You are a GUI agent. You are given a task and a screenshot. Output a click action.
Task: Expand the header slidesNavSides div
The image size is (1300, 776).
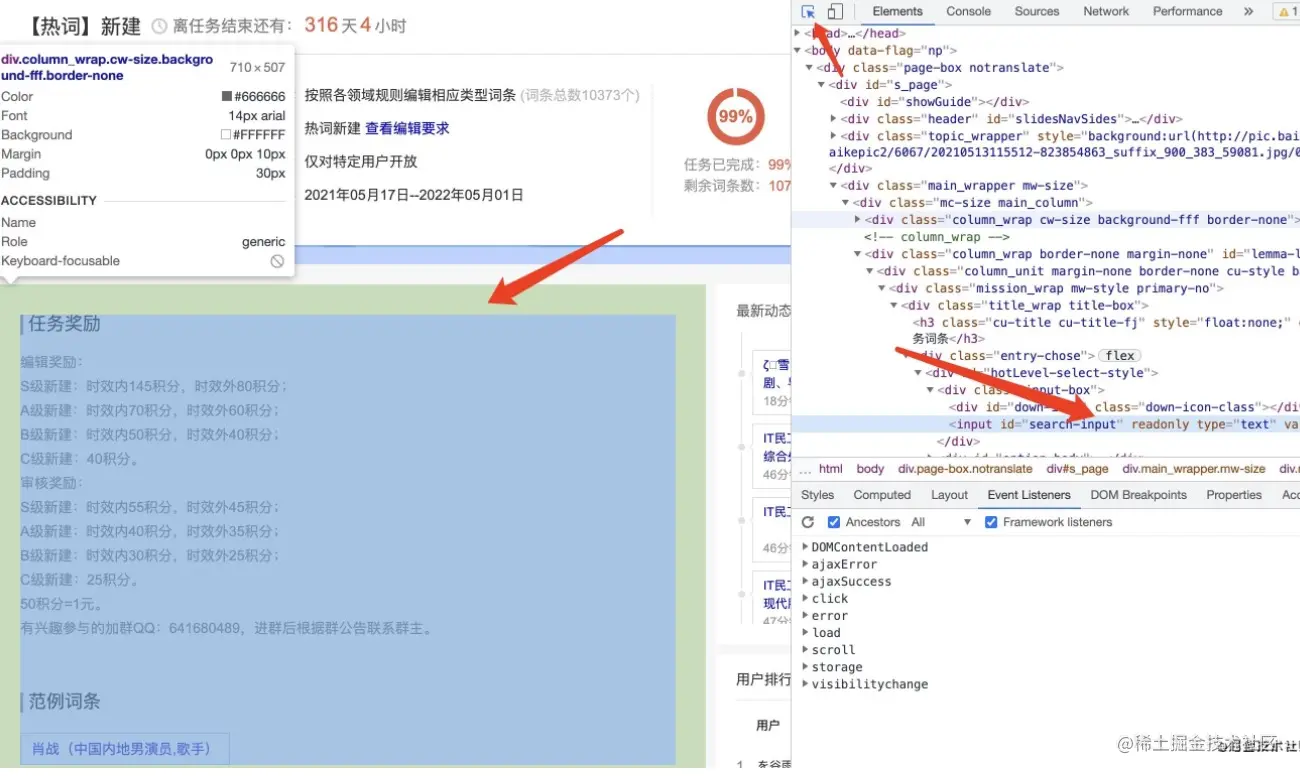[833, 119]
